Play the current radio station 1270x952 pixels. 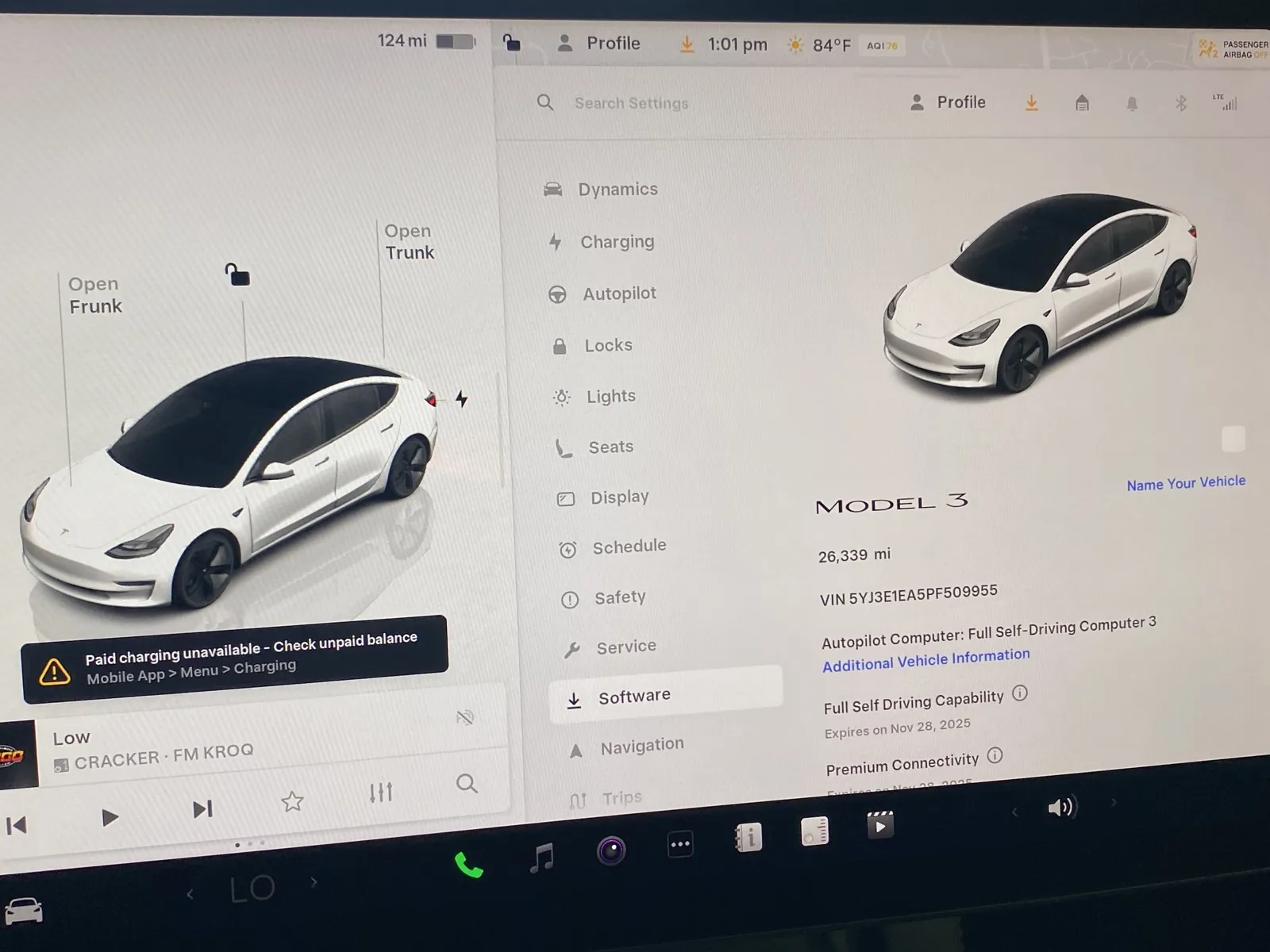[110, 817]
